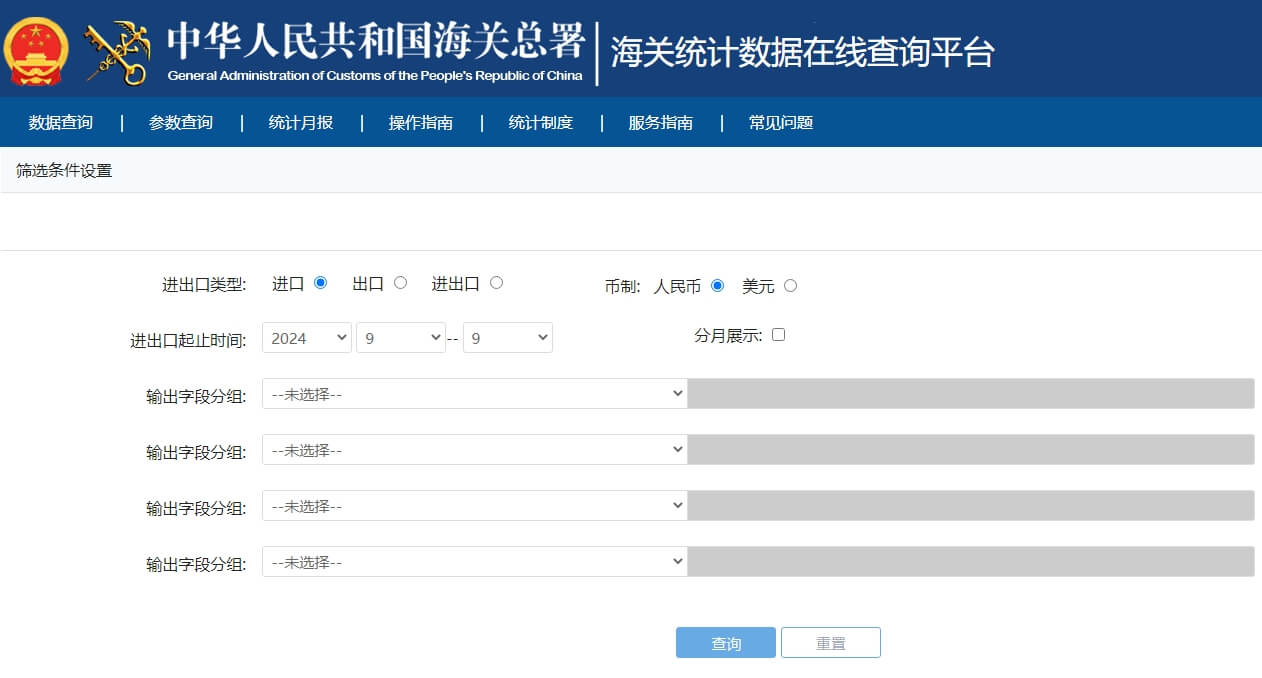Go to 统计月报 menu item
The height and width of the screenshot is (678, 1262).
tap(301, 123)
